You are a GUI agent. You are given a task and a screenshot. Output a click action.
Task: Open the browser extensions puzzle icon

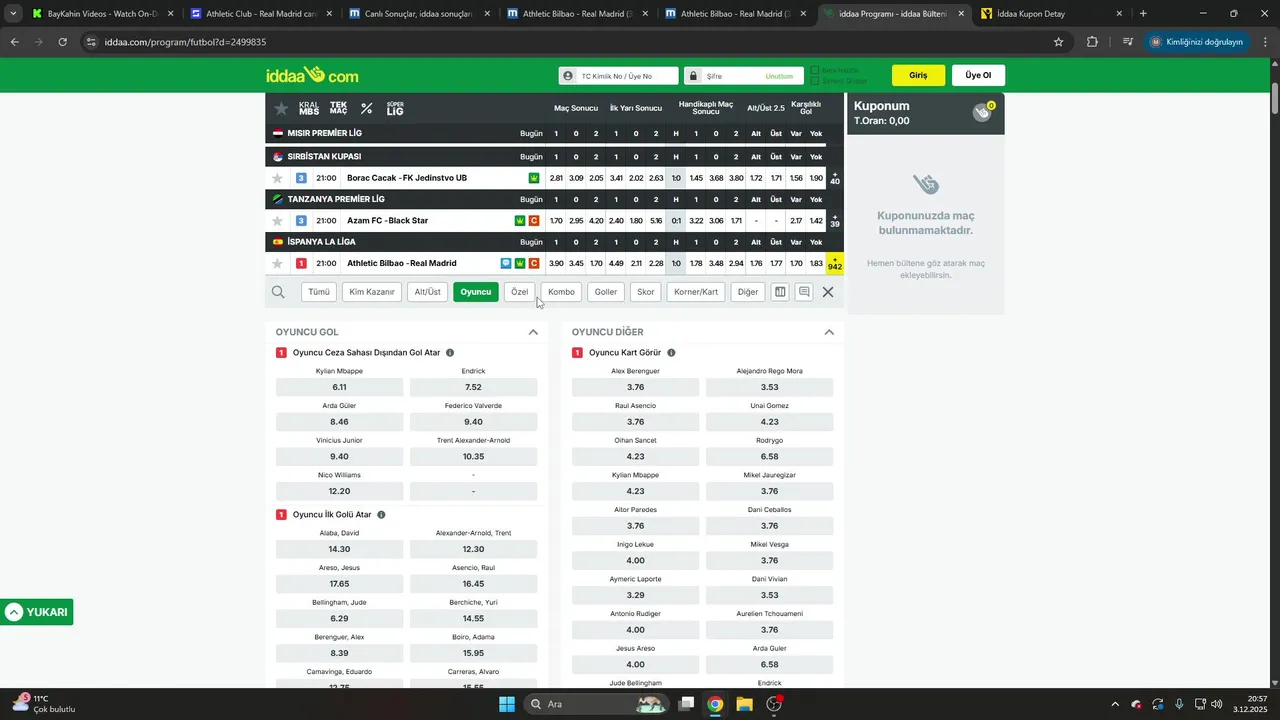1092,42
